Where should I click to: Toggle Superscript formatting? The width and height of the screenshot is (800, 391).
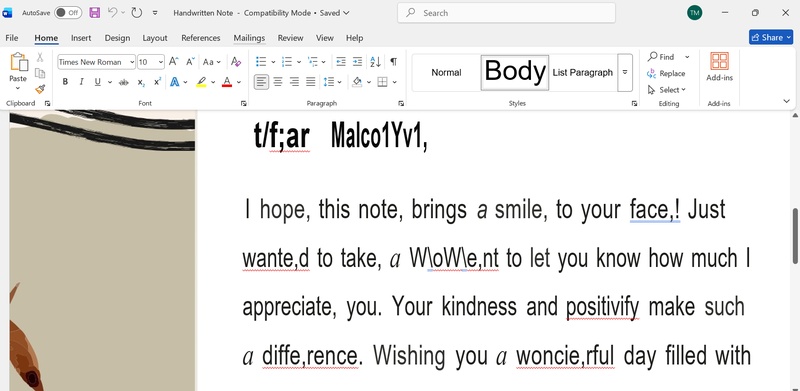(x=158, y=82)
